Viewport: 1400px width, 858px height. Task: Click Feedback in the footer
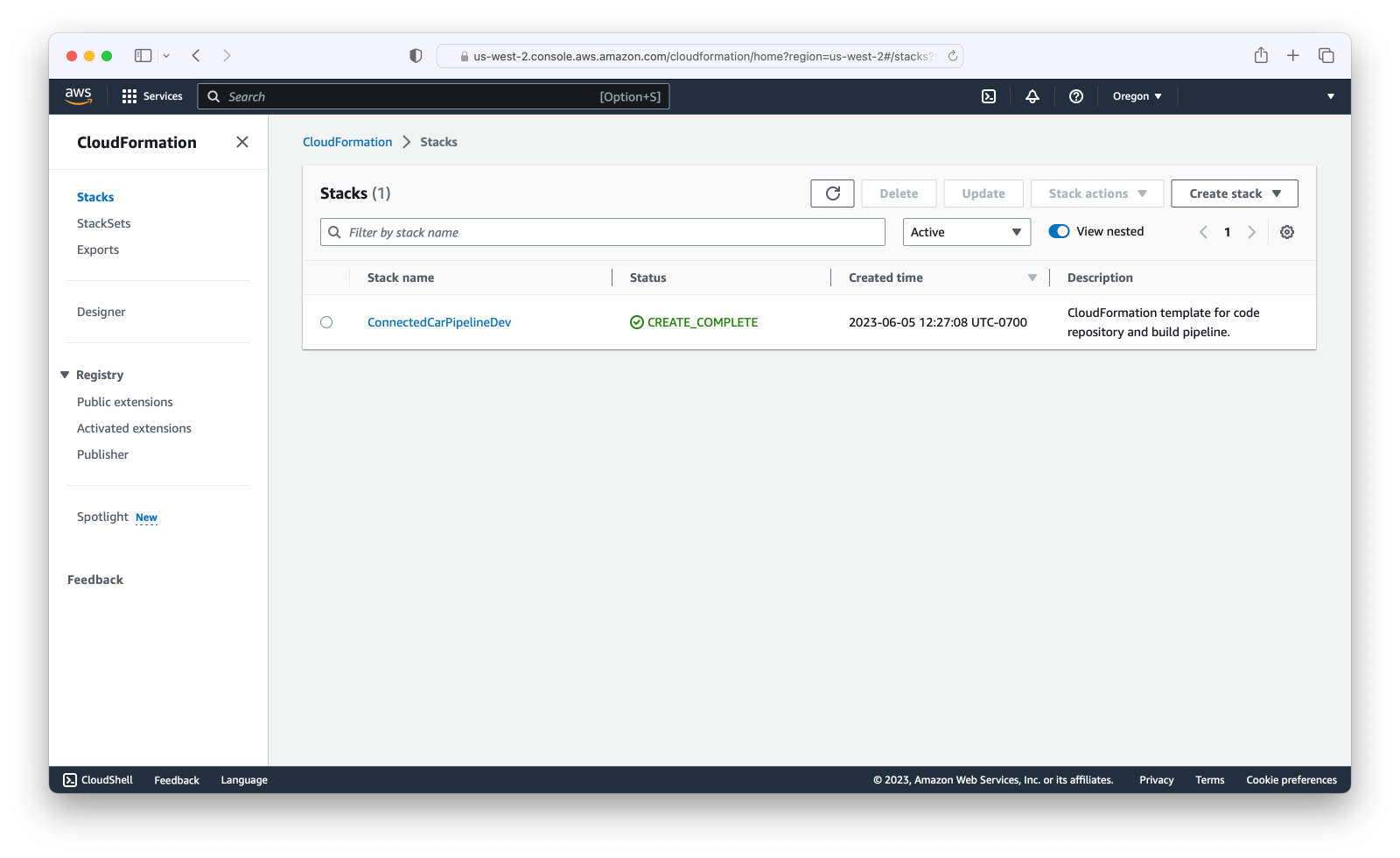point(177,780)
